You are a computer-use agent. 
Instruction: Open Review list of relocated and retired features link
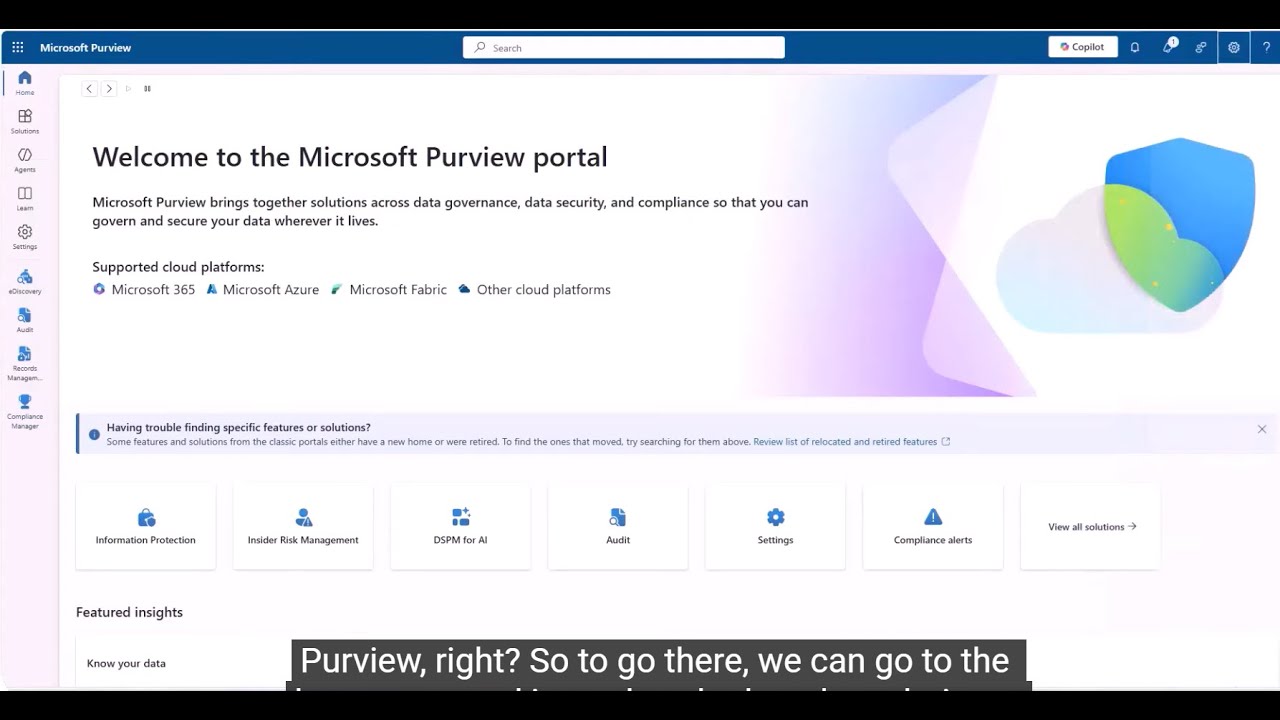851,441
